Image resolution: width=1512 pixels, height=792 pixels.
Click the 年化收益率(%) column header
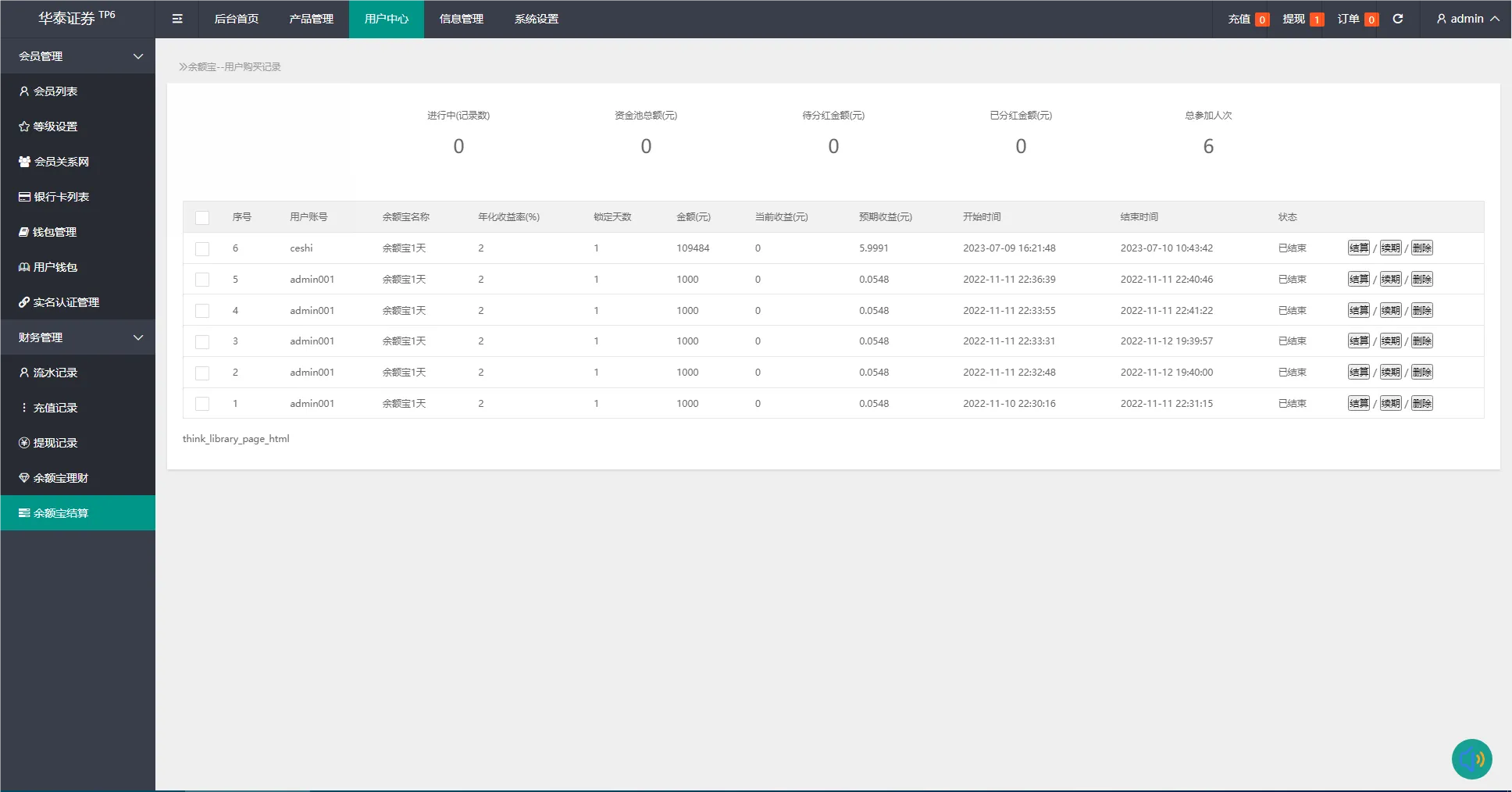[x=509, y=217]
